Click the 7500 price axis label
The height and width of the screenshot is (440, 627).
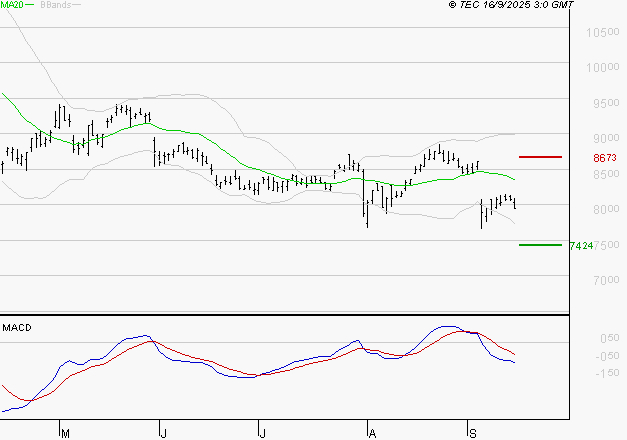pos(606,245)
